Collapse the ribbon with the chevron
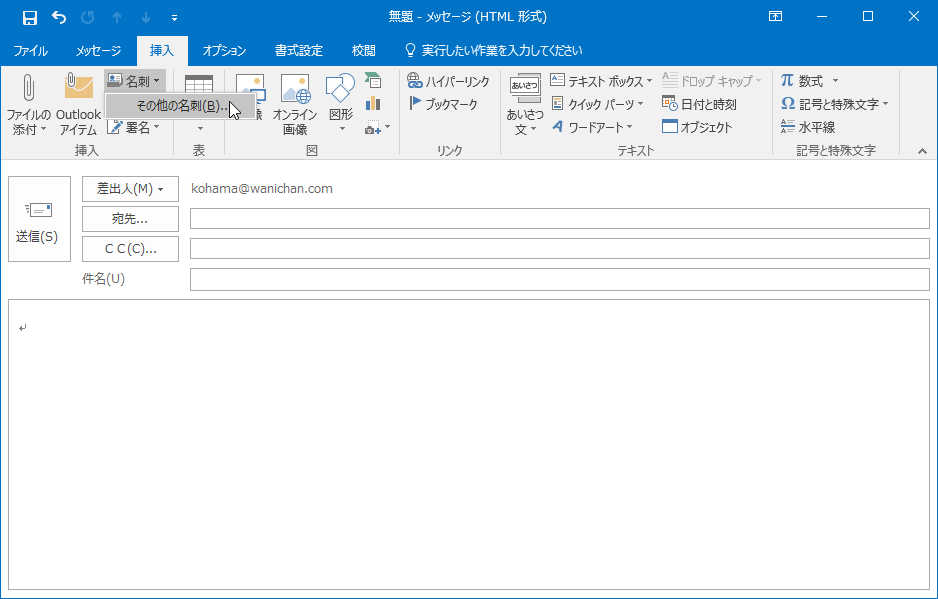This screenshot has width=938, height=599. (x=922, y=151)
